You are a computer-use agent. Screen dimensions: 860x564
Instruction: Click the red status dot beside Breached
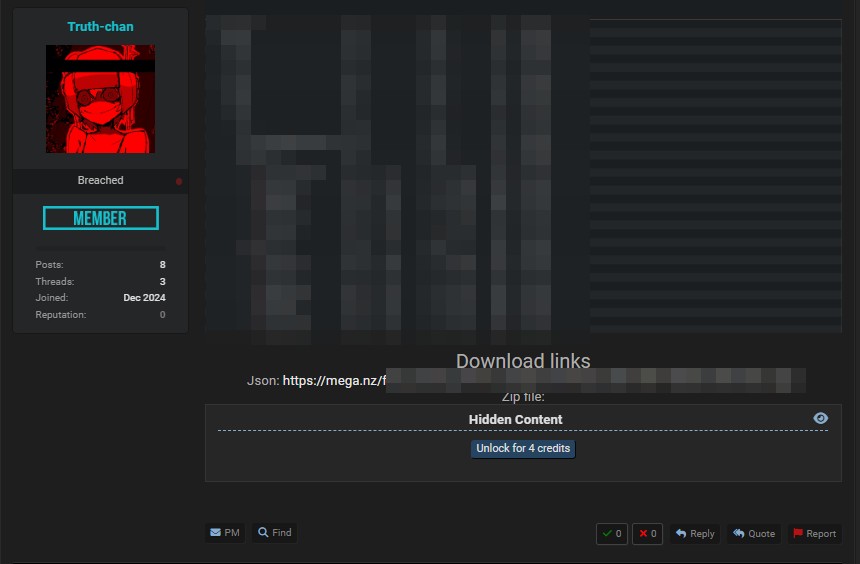pyautogui.click(x=179, y=181)
